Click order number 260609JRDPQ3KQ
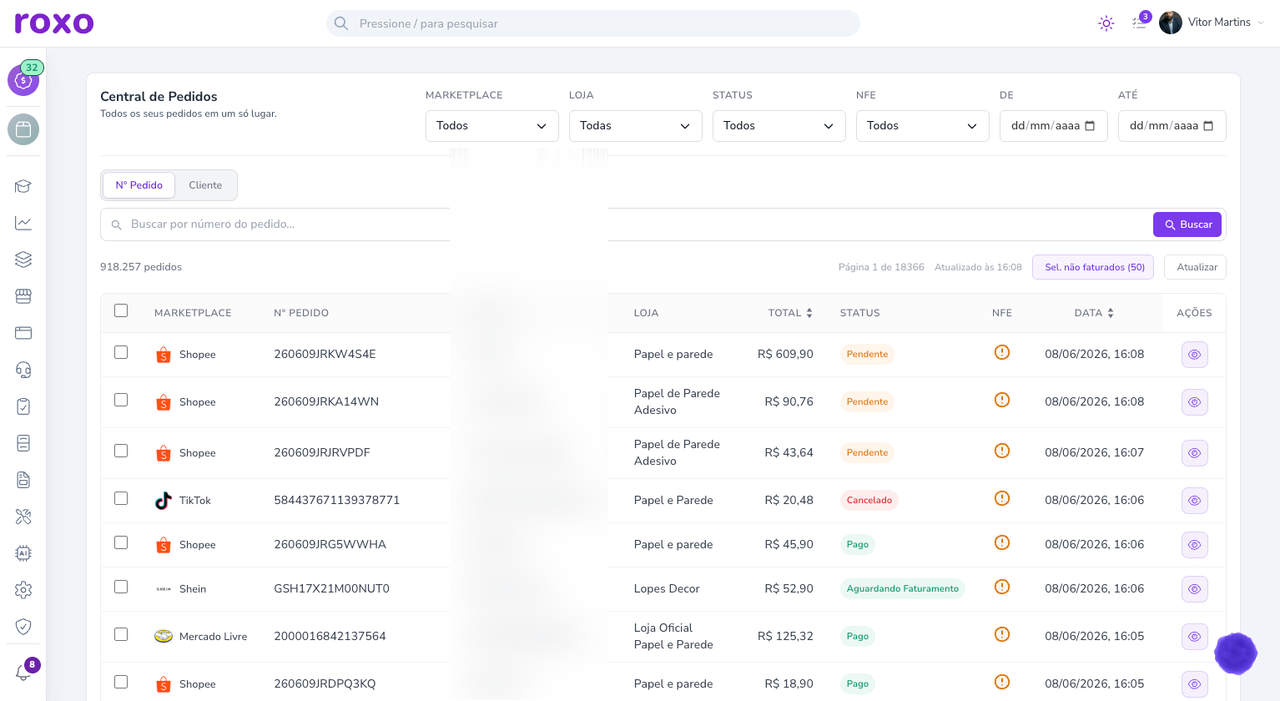Screen dimensions: 1280x701 click(x=325, y=684)
